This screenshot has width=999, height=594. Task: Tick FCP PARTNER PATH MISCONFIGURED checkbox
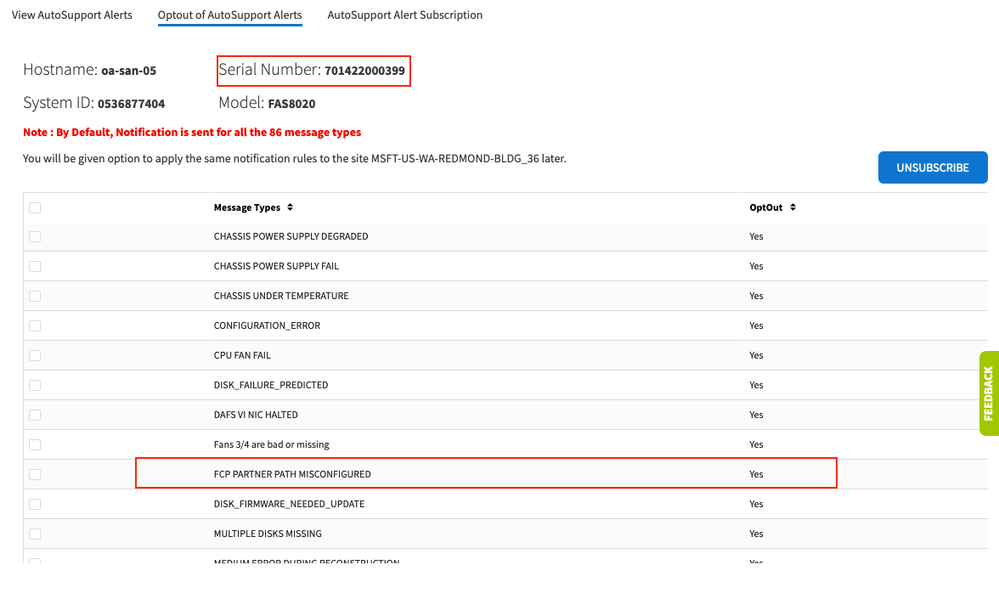[x=35, y=474]
